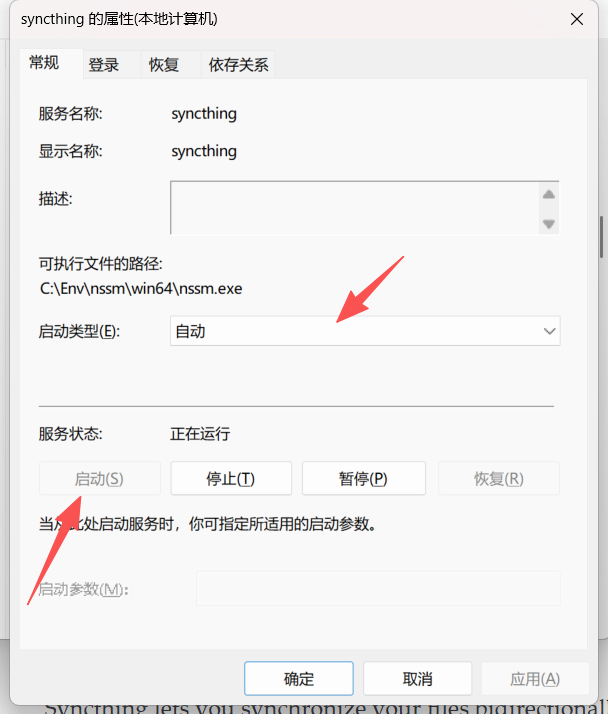Click the disabled 恢复(R) button under 服务状态
608x714 pixels.
[498, 479]
